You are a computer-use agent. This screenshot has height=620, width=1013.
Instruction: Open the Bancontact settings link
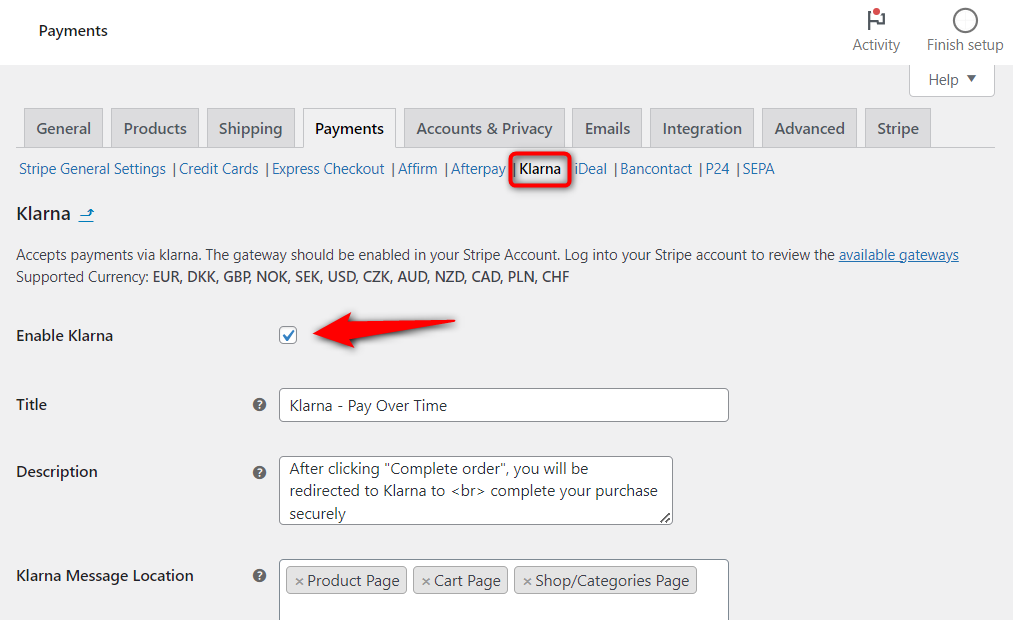[656, 169]
